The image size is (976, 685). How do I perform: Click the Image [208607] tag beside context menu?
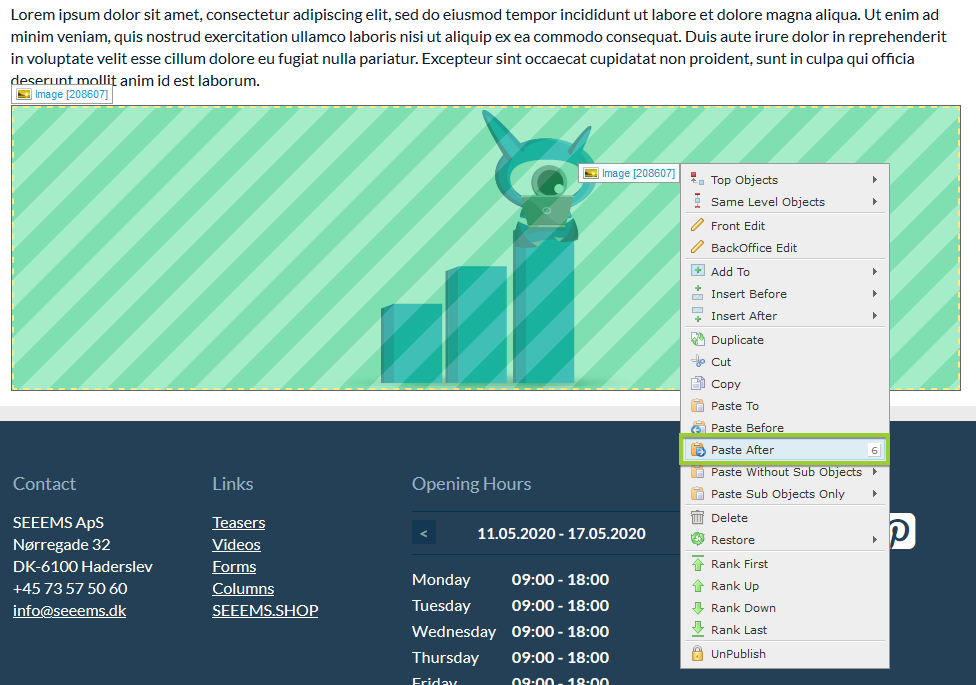629,173
